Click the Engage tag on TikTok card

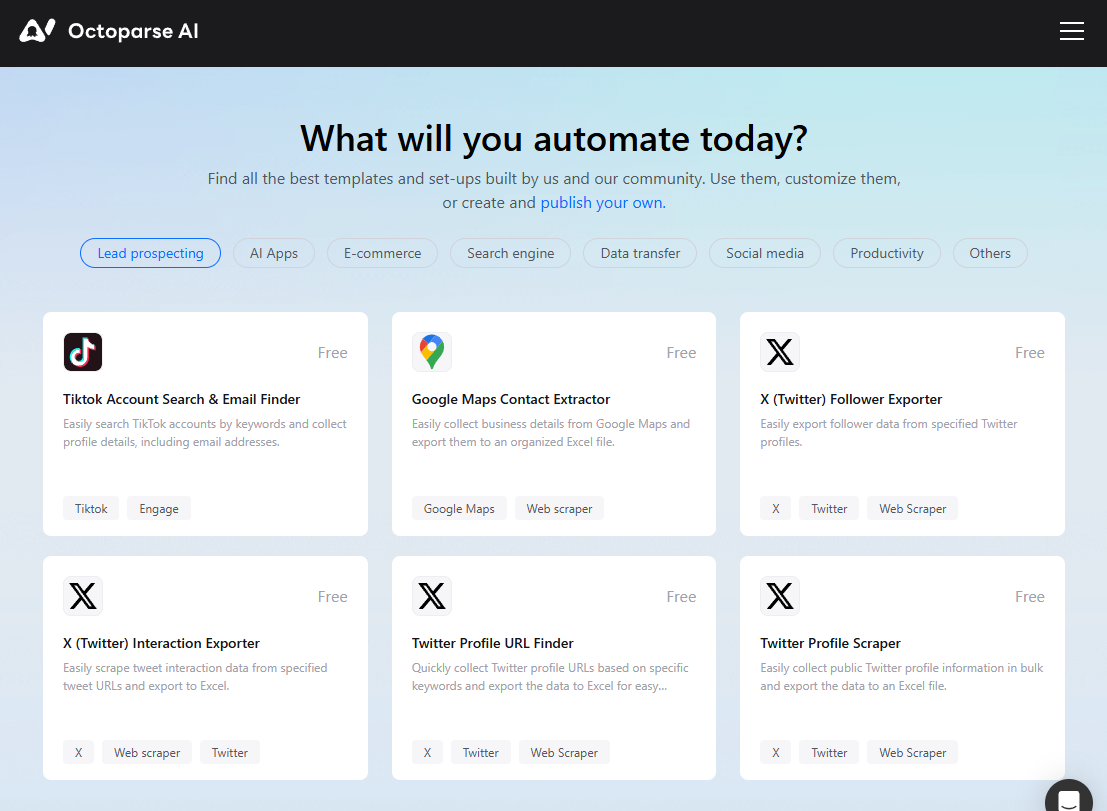[x=159, y=509]
